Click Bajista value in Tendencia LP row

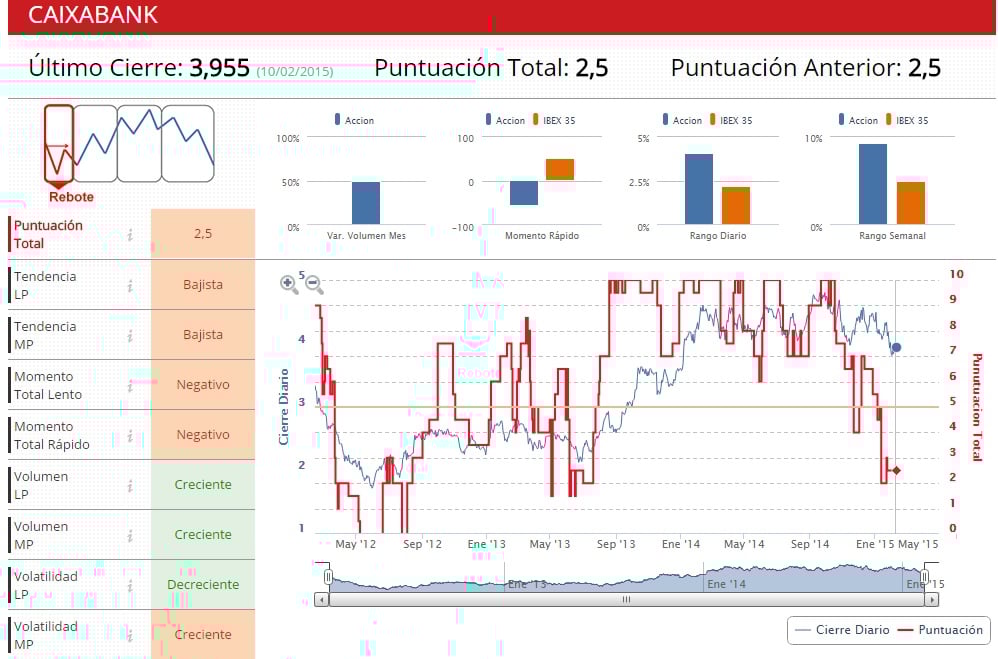coord(203,285)
